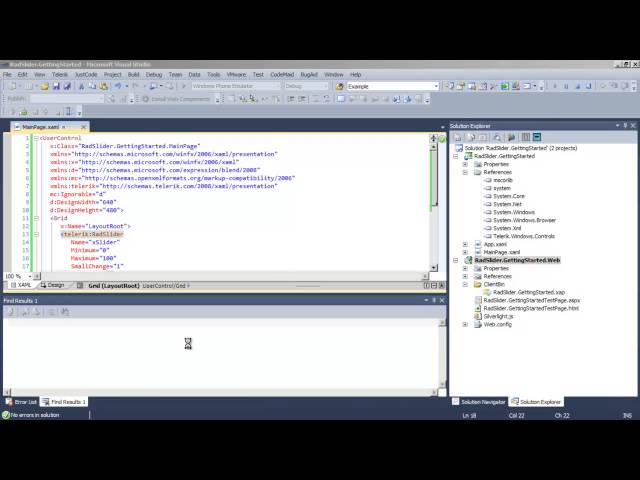
Task: Click editor vertical scrollbar down arrow
Action: pyautogui.click(x=433, y=268)
